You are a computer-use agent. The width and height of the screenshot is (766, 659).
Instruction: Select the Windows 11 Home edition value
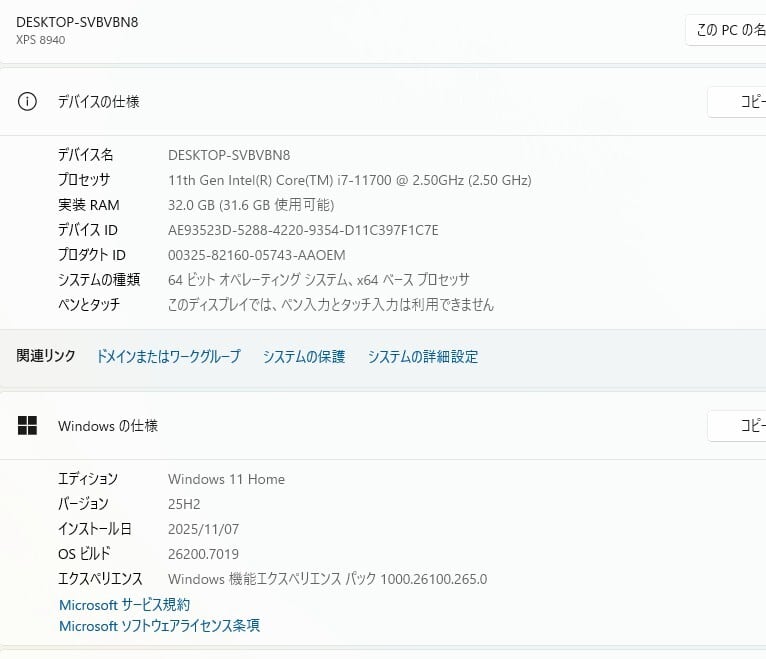tap(227, 479)
